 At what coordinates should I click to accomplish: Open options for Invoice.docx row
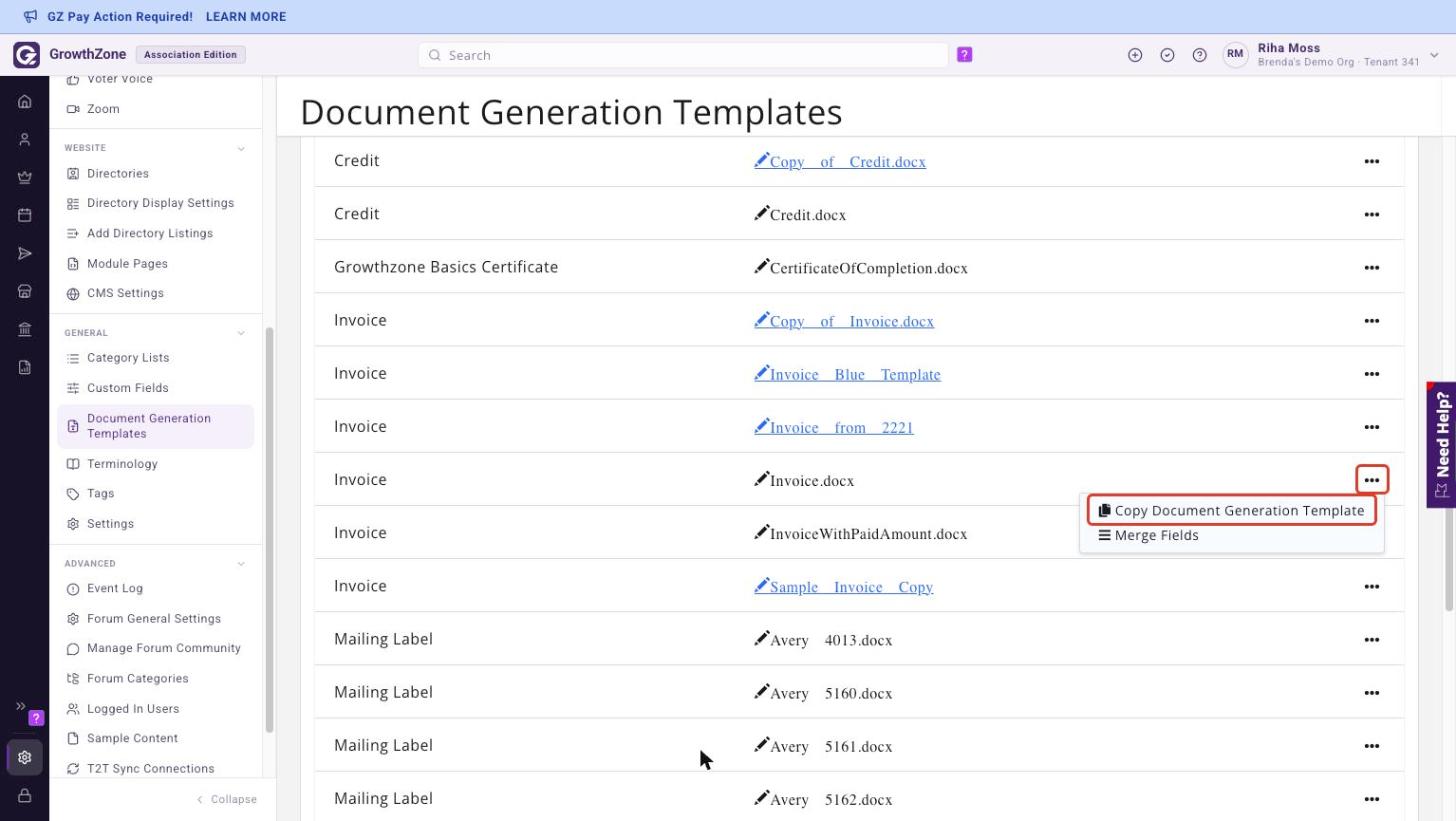(x=1372, y=480)
